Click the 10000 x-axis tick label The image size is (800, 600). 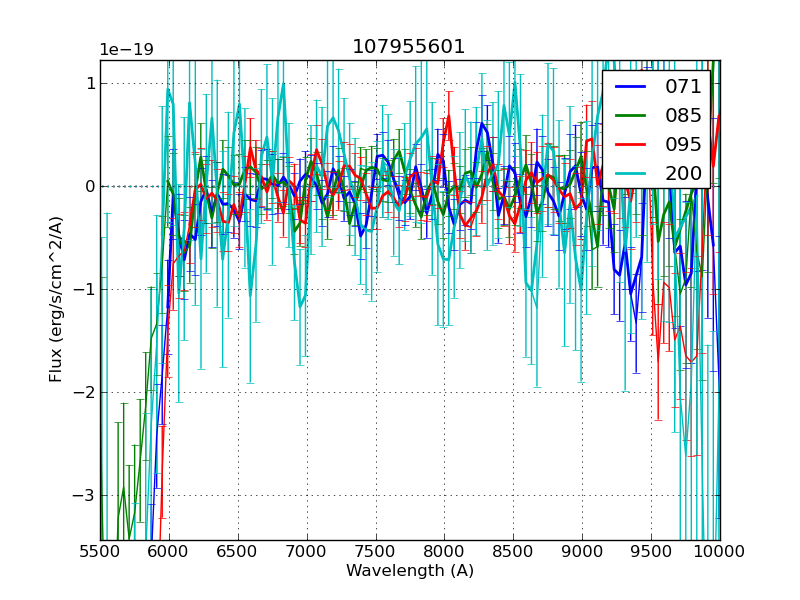tap(720, 552)
